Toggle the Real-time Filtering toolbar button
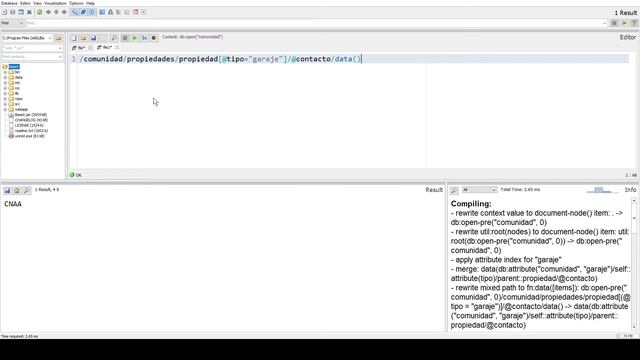Screen dimensions: 640x360 (x=75, y=12)
